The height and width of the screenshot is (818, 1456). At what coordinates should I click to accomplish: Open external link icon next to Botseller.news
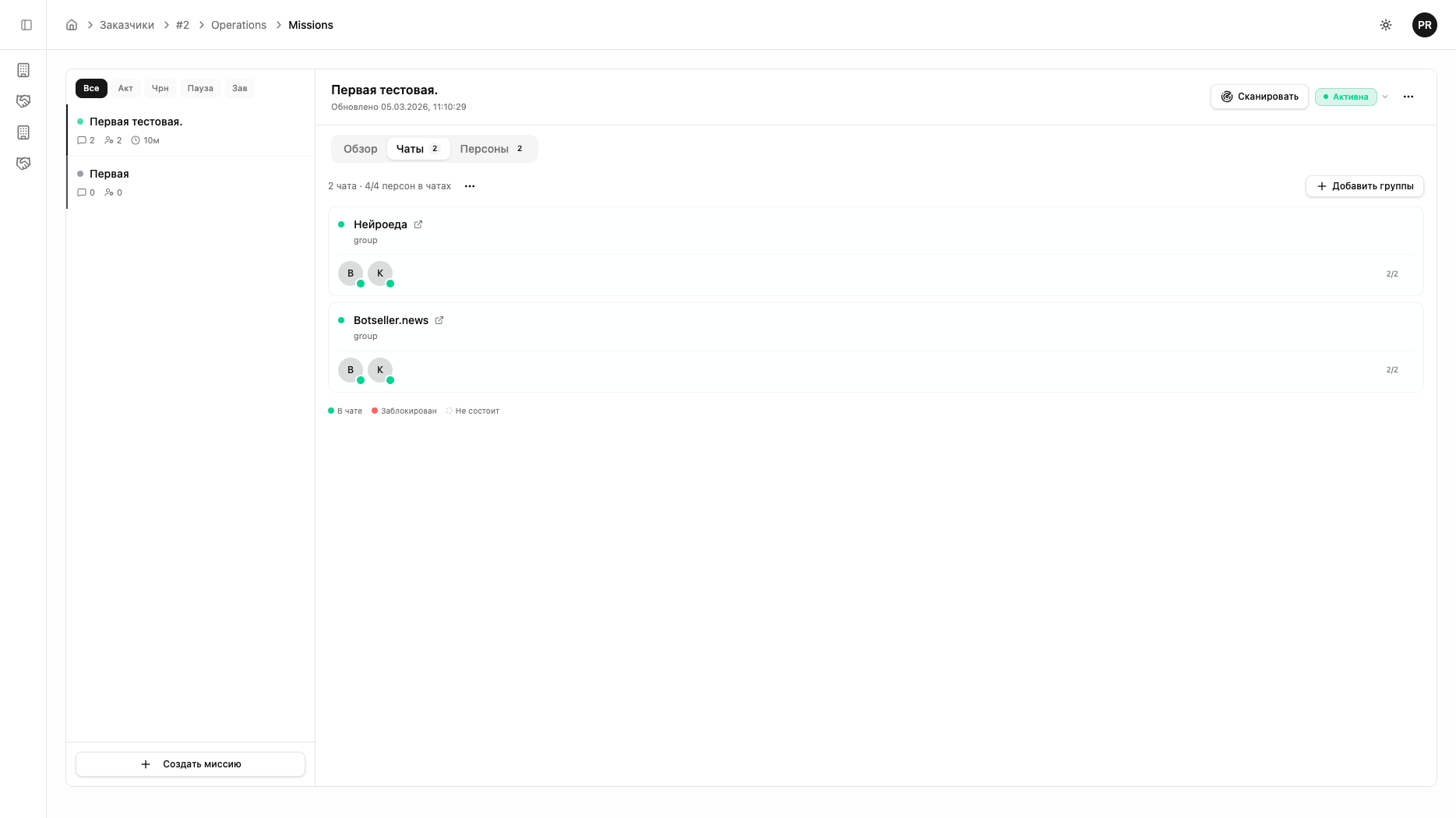(439, 320)
